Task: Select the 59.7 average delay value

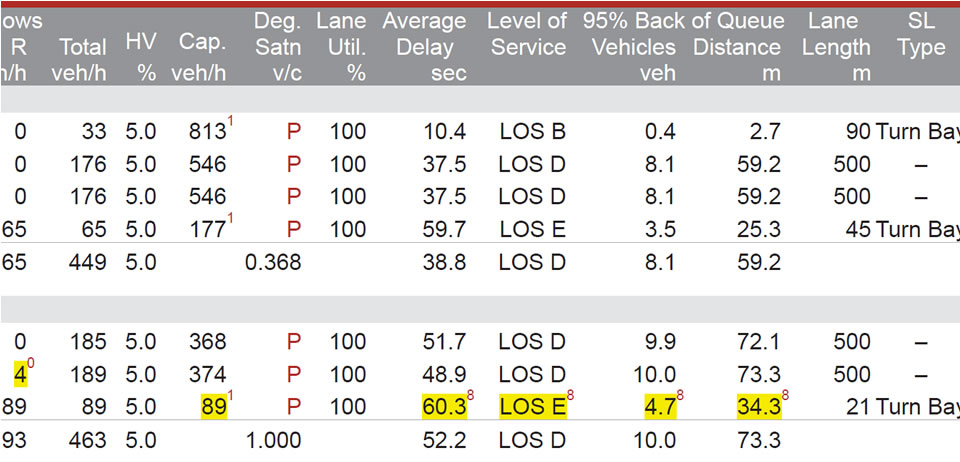Action: (445, 230)
